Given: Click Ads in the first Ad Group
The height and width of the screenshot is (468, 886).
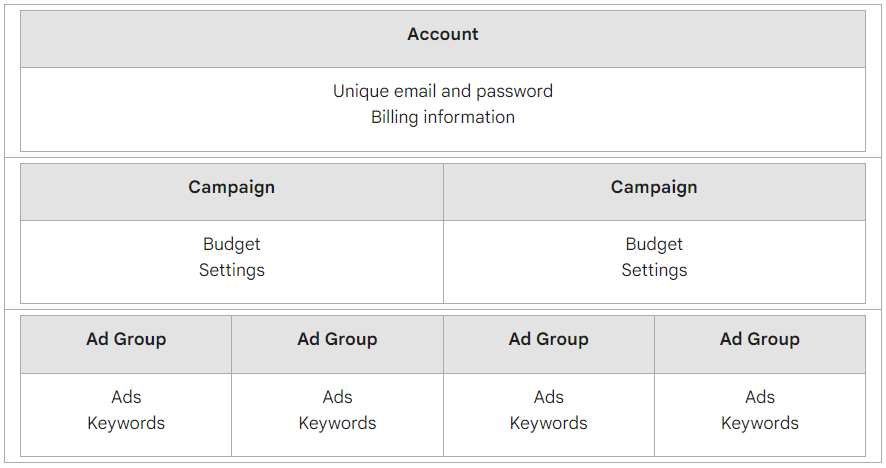Looking at the screenshot, I should 126,397.
